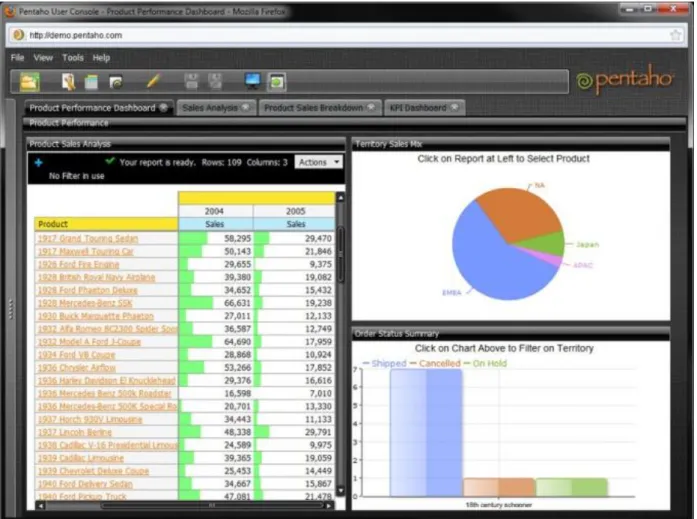Click the bookmark star in address bar
This screenshot has width=697, height=519.
(x=676, y=35)
